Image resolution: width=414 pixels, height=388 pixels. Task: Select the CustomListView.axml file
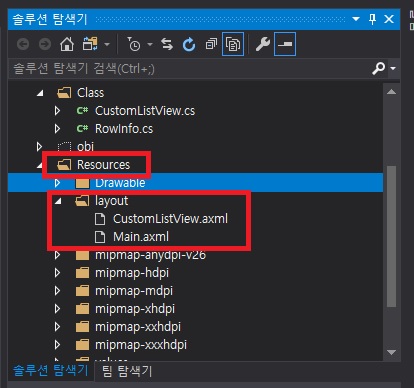tap(170, 219)
